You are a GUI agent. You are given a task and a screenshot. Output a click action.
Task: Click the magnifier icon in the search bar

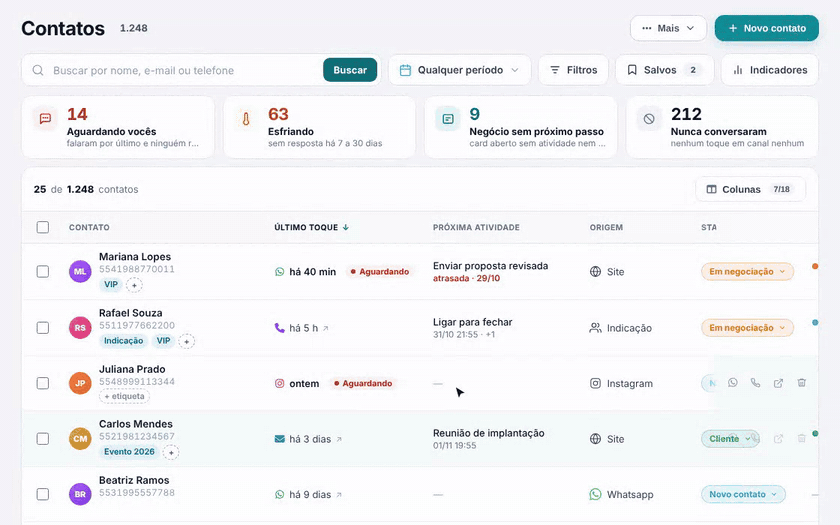(x=38, y=70)
